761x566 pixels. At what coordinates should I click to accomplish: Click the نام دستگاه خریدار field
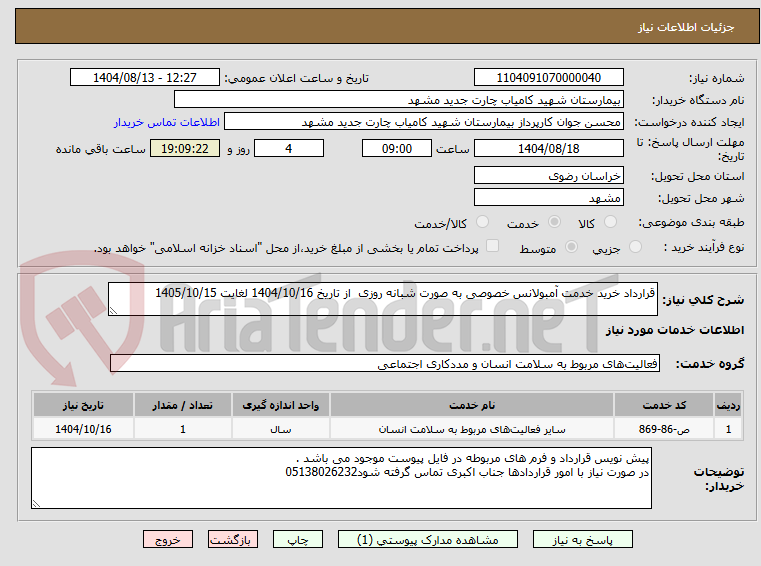coord(398,100)
